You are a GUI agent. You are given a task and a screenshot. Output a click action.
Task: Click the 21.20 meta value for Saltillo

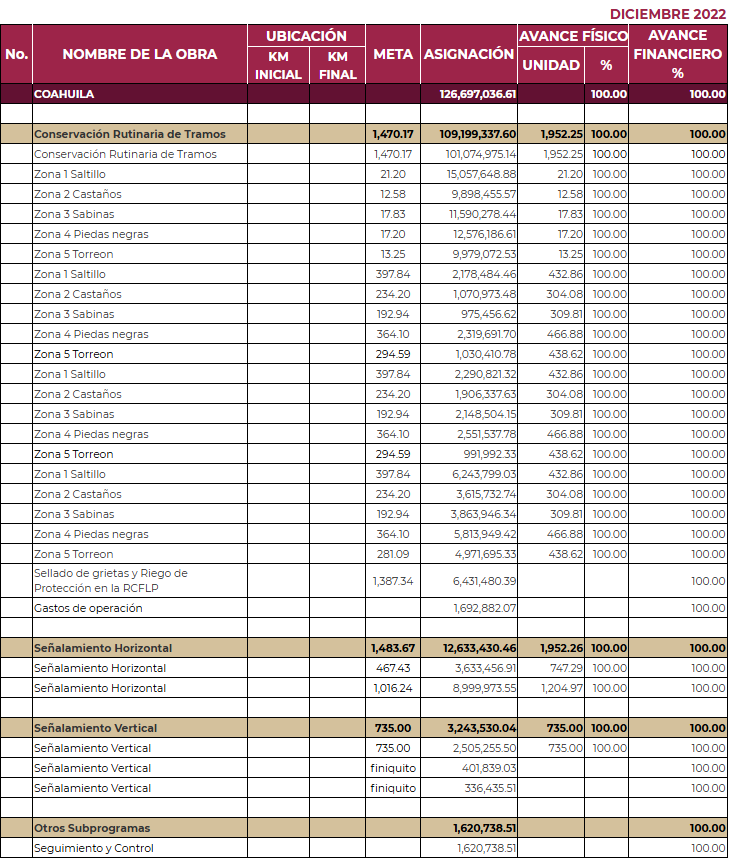tap(393, 174)
